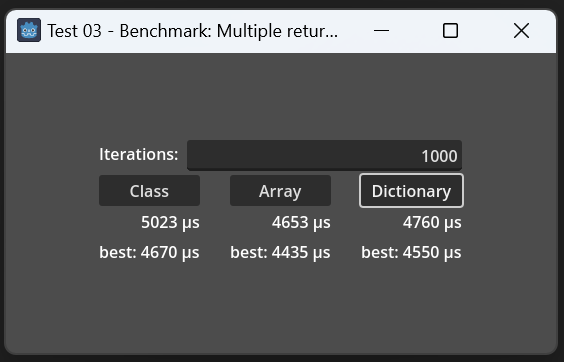Click empty gray area above Iterations row
Screen dimensions: 564x362
click(x=281, y=95)
